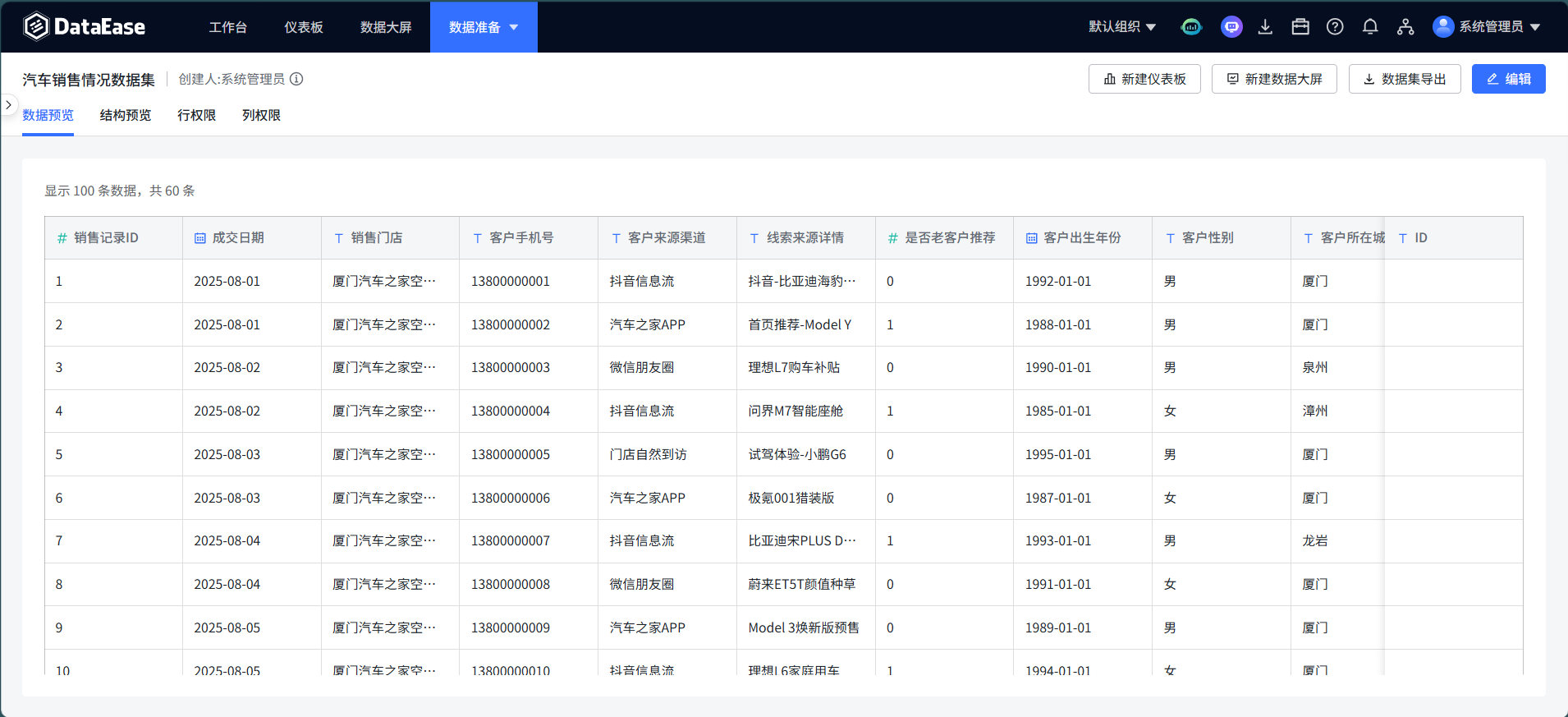
Task: Expand the collapsed left sidebar panel
Action: pyautogui.click(x=9, y=105)
